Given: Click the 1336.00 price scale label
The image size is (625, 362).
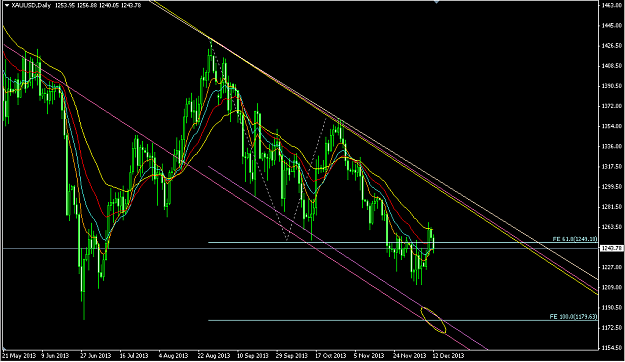Looking at the screenshot, I should pyautogui.click(x=611, y=146).
